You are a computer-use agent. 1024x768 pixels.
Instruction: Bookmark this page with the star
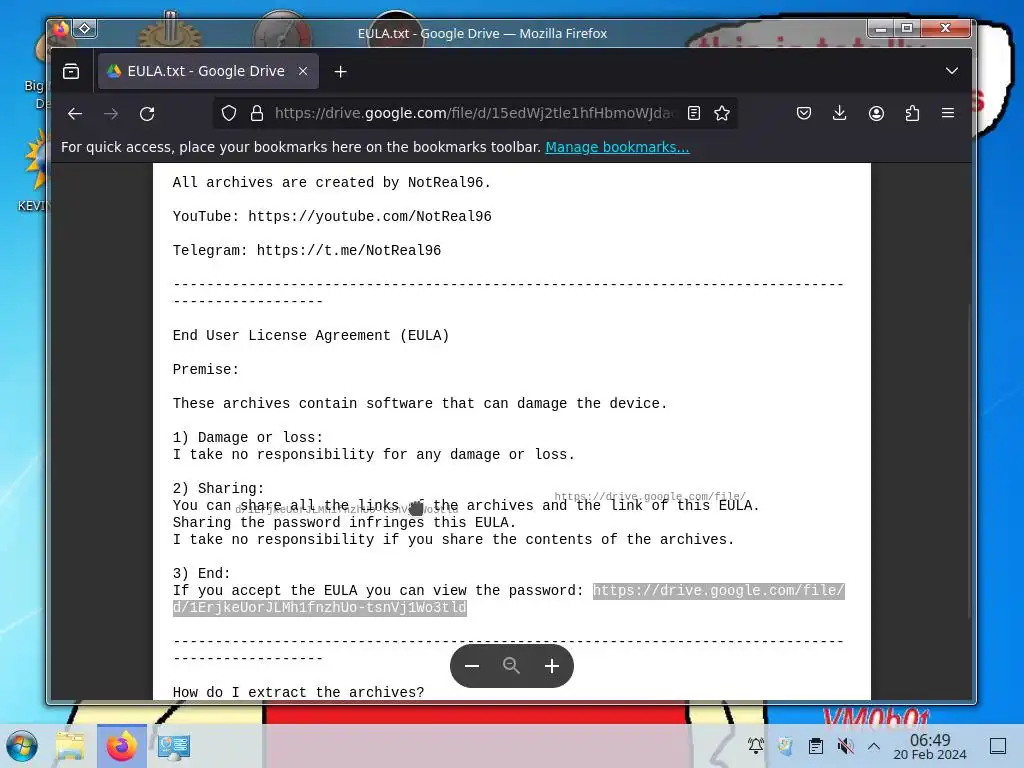[x=722, y=113]
